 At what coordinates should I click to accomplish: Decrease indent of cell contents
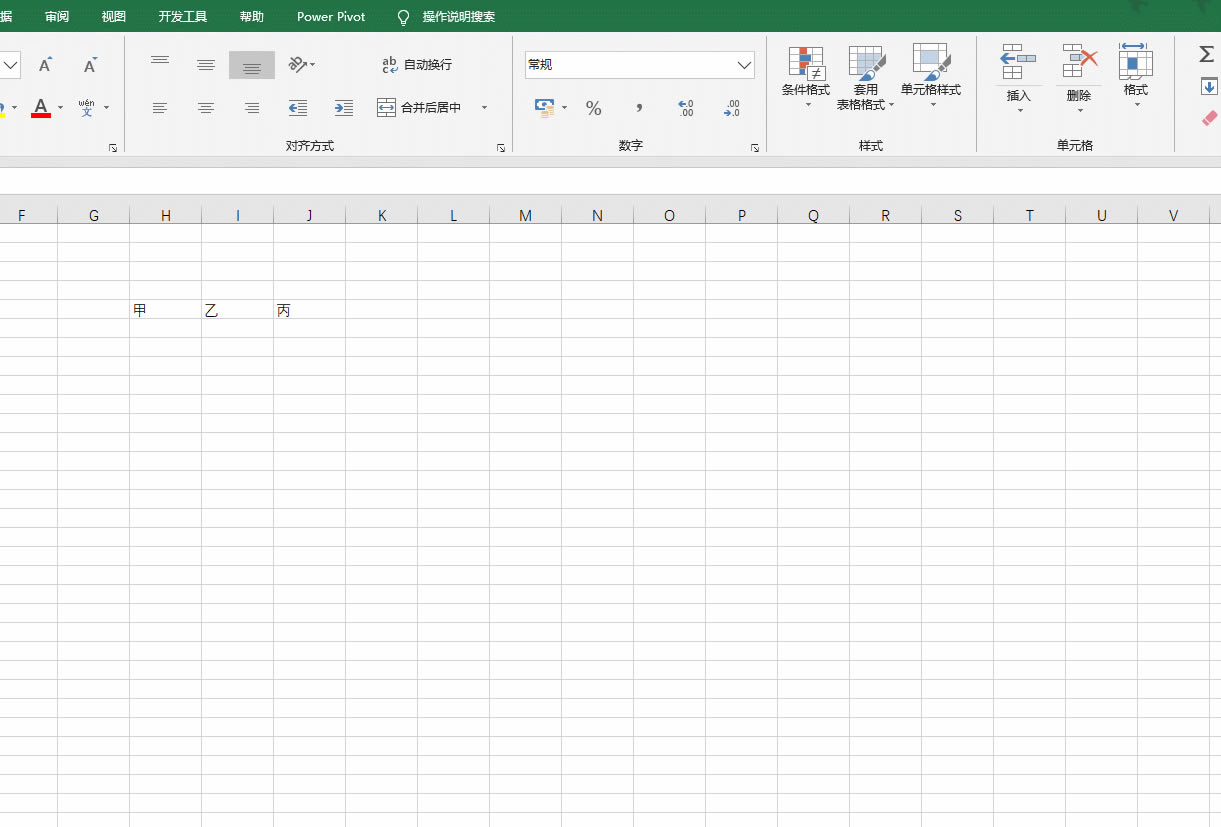[x=298, y=107]
